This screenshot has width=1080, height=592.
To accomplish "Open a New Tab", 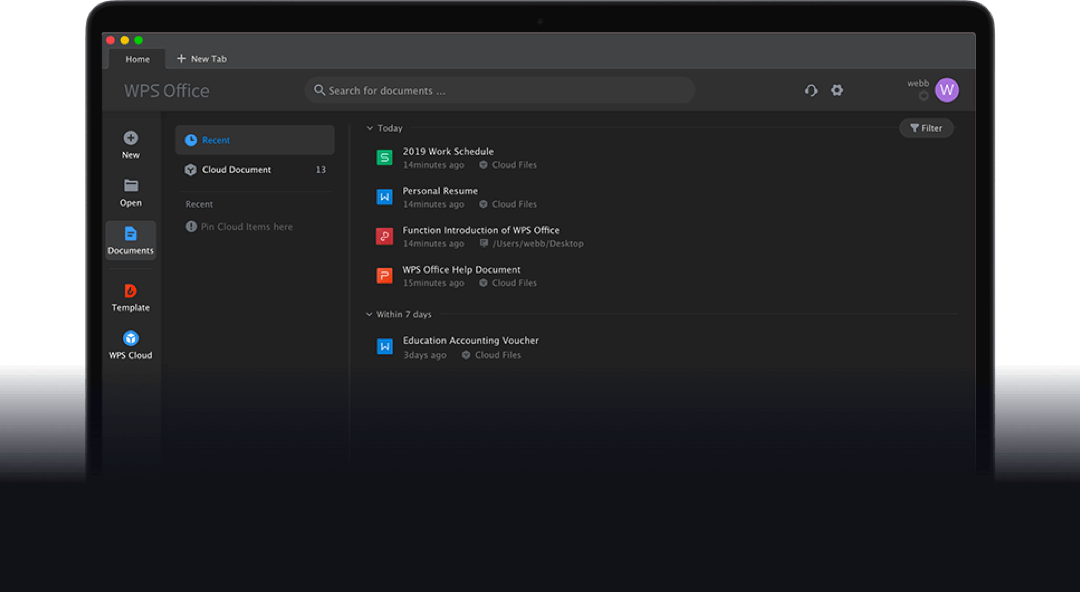I will click(202, 59).
